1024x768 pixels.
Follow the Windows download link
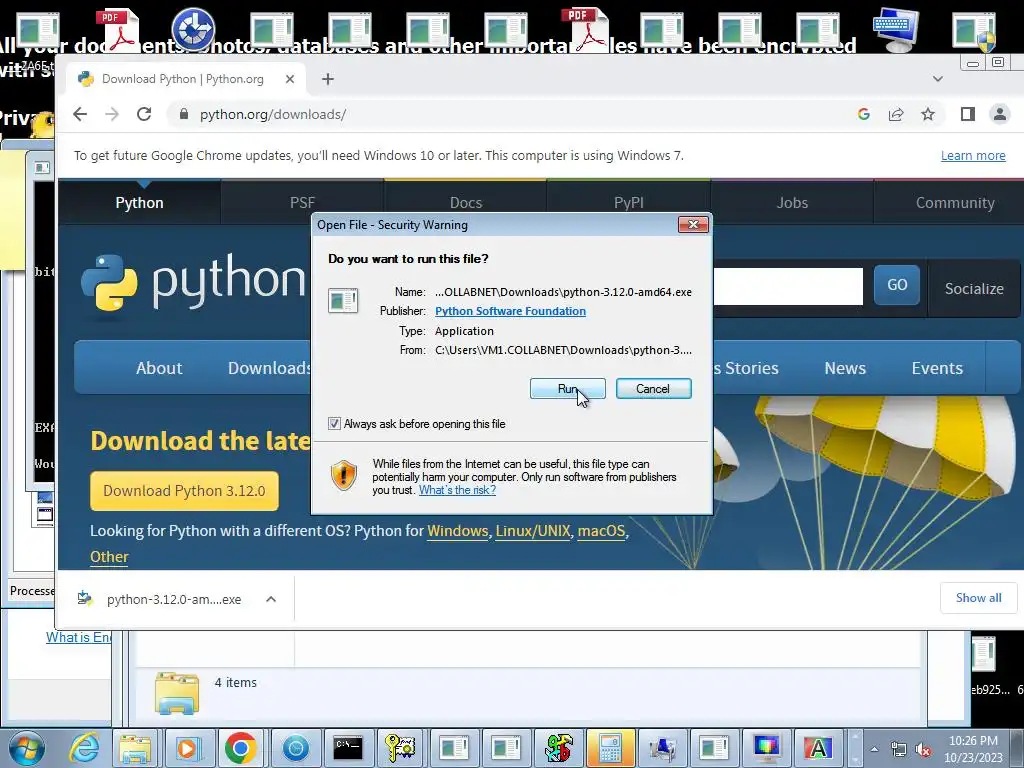pyautogui.click(x=457, y=531)
